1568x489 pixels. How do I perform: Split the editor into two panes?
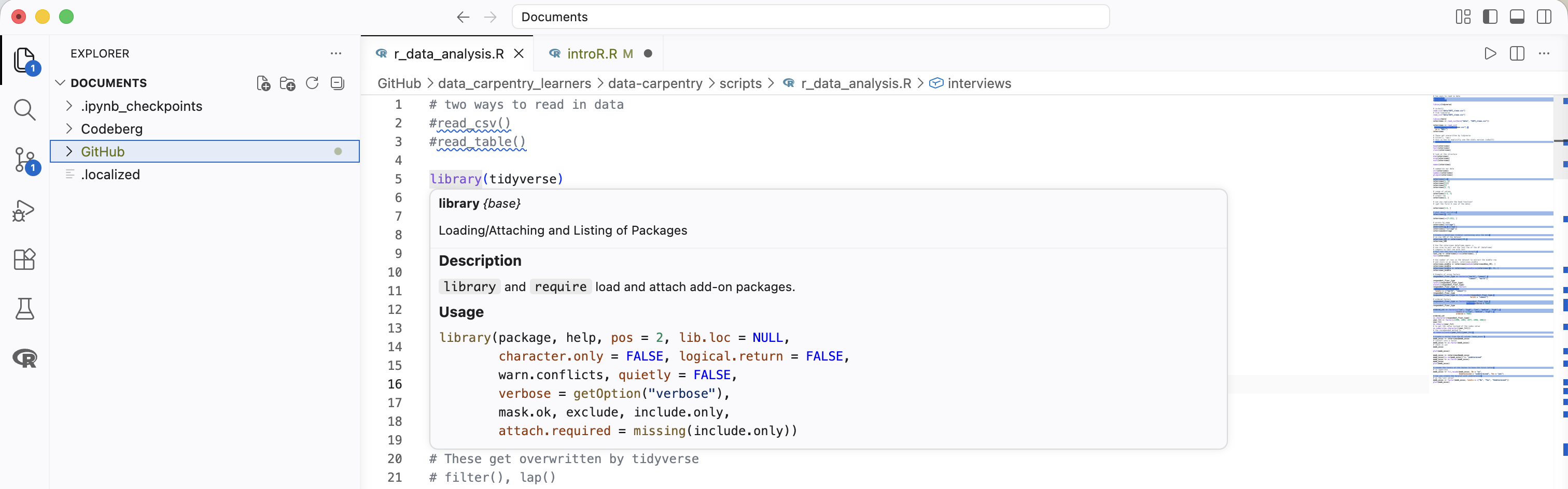pyautogui.click(x=1516, y=53)
